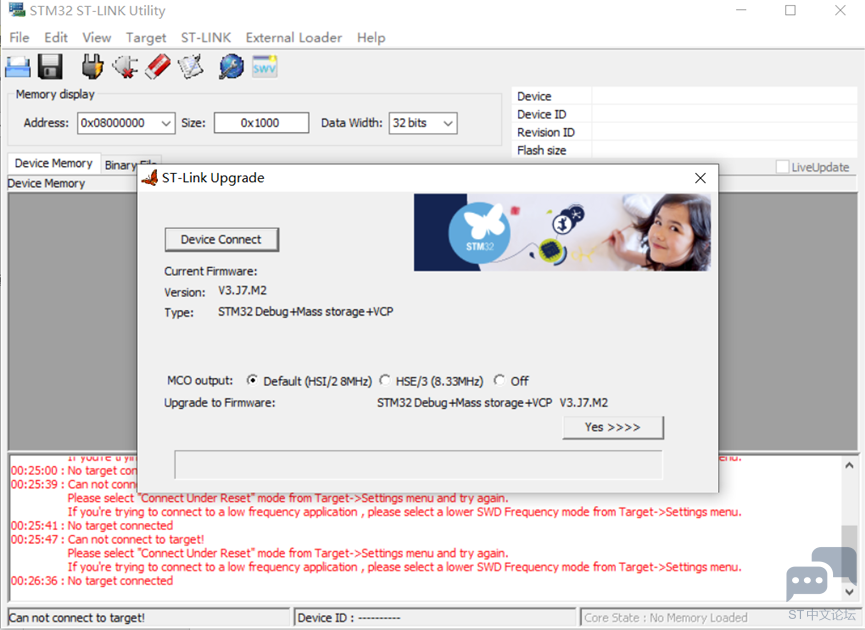Screen dimensions: 865x630
Task: Open the Data Width dropdown
Action: pyautogui.click(x=447, y=123)
